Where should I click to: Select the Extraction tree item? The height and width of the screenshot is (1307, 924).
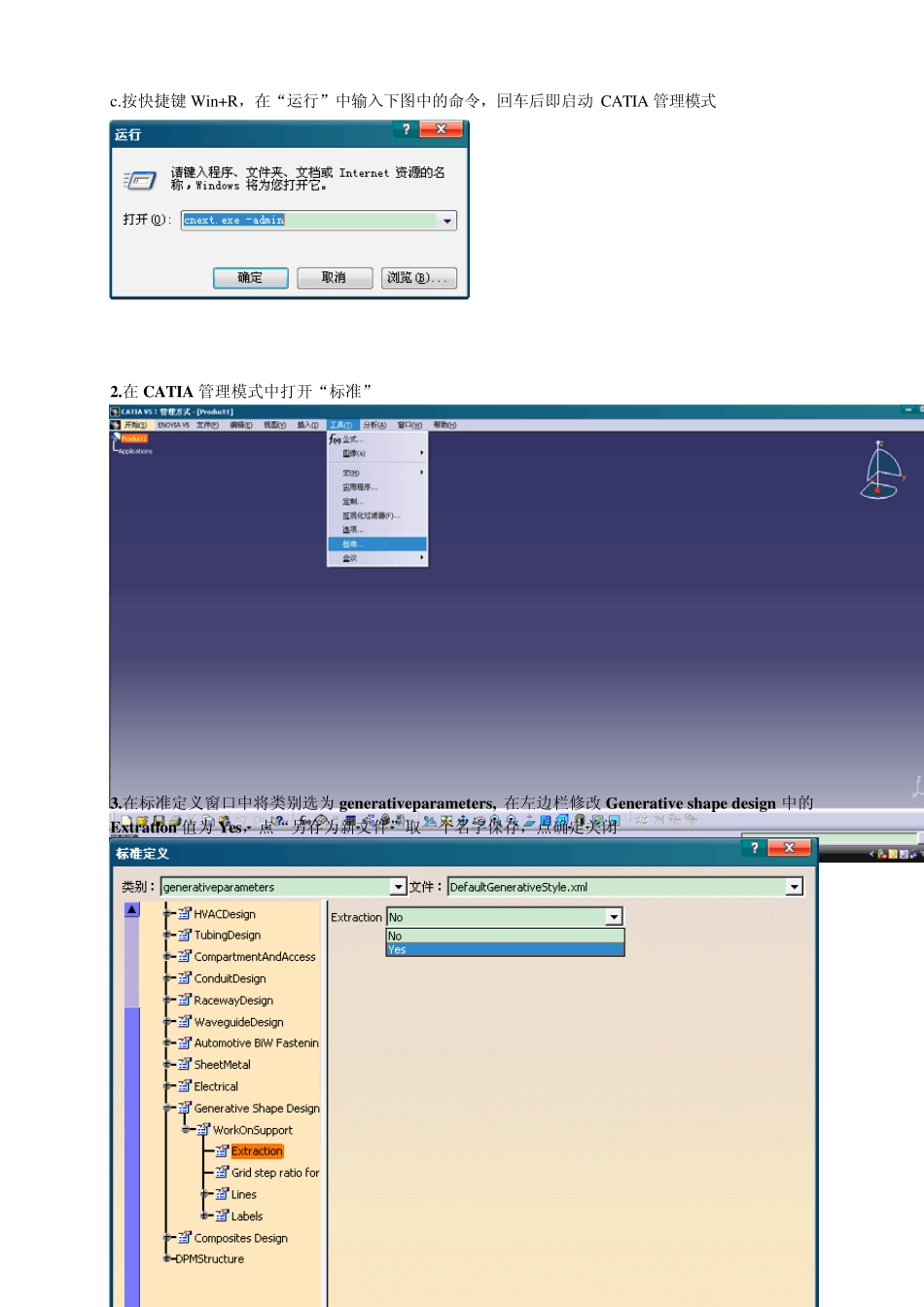[x=257, y=1150]
